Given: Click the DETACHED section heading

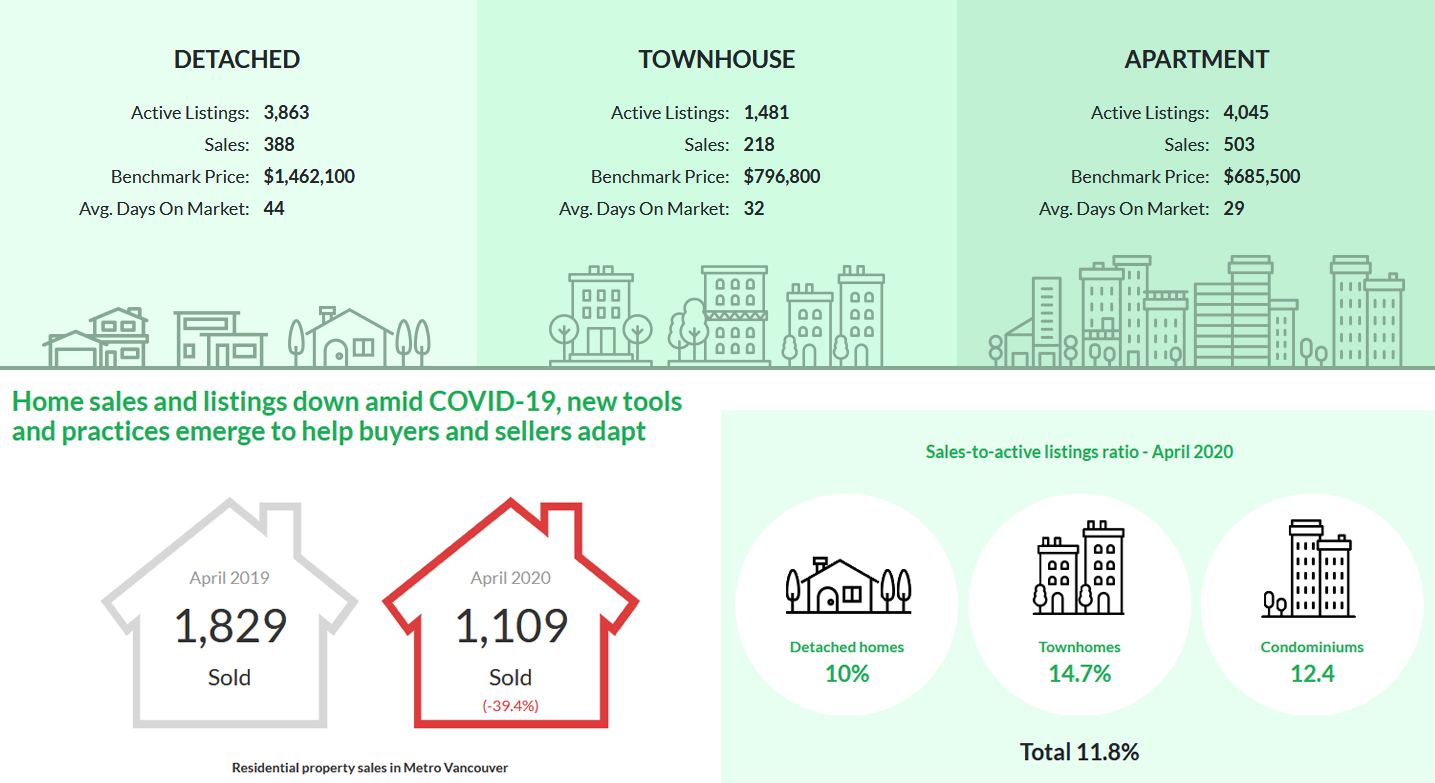Looking at the screenshot, I should (x=237, y=59).
